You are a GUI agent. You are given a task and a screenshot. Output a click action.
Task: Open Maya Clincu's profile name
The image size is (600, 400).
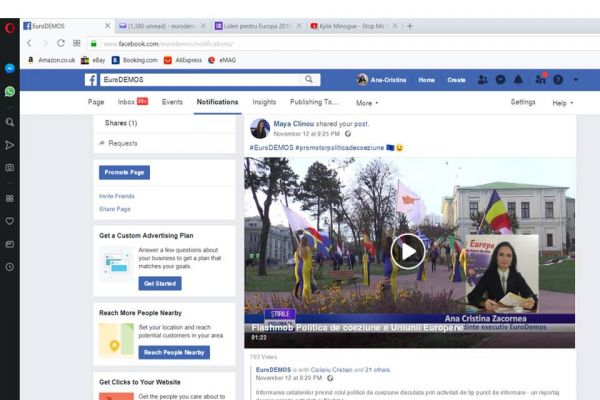293,124
